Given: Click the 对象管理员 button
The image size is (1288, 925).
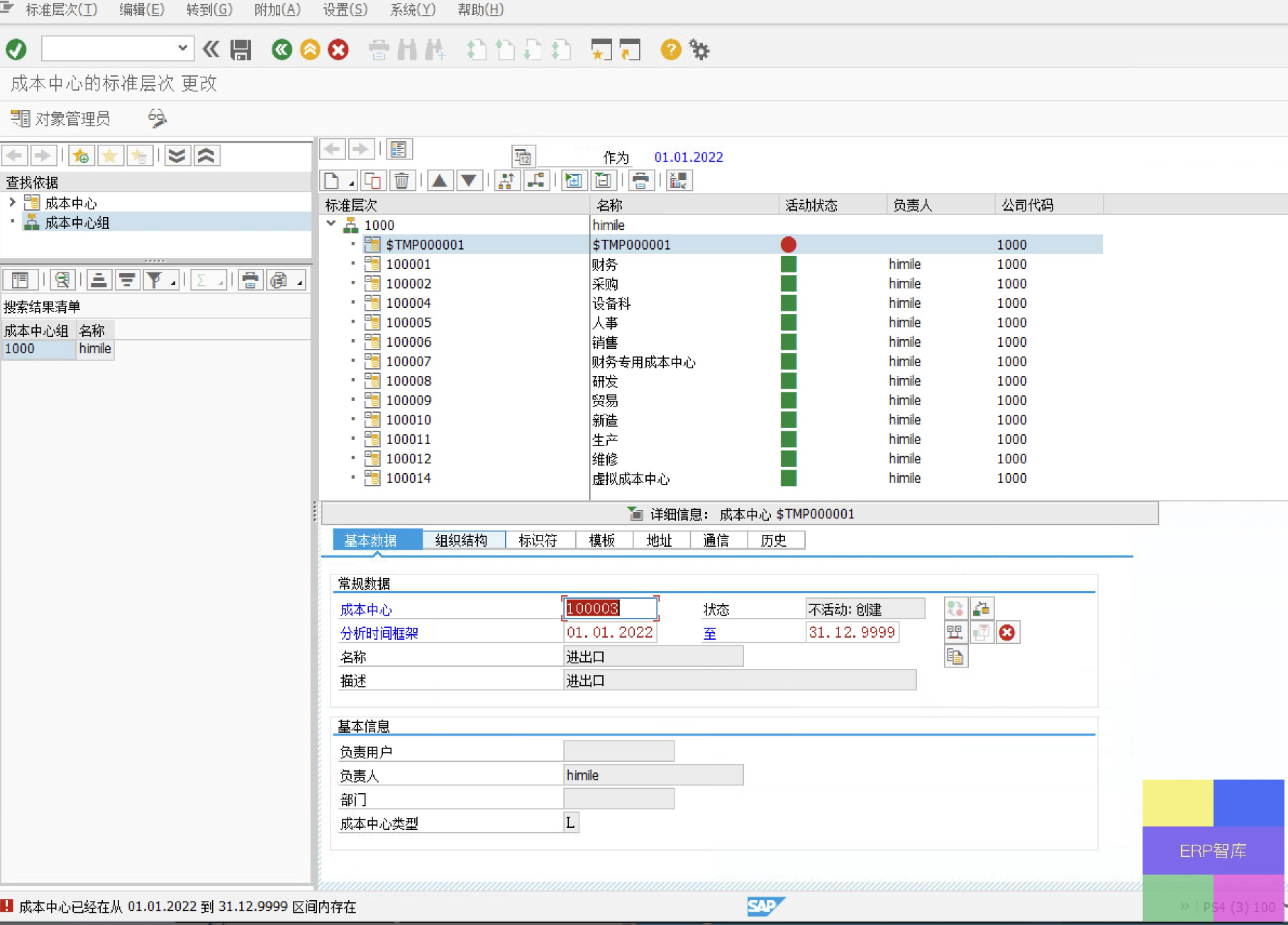Looking at the screenshot, I should pyautogui.click(x=61, y=118).
